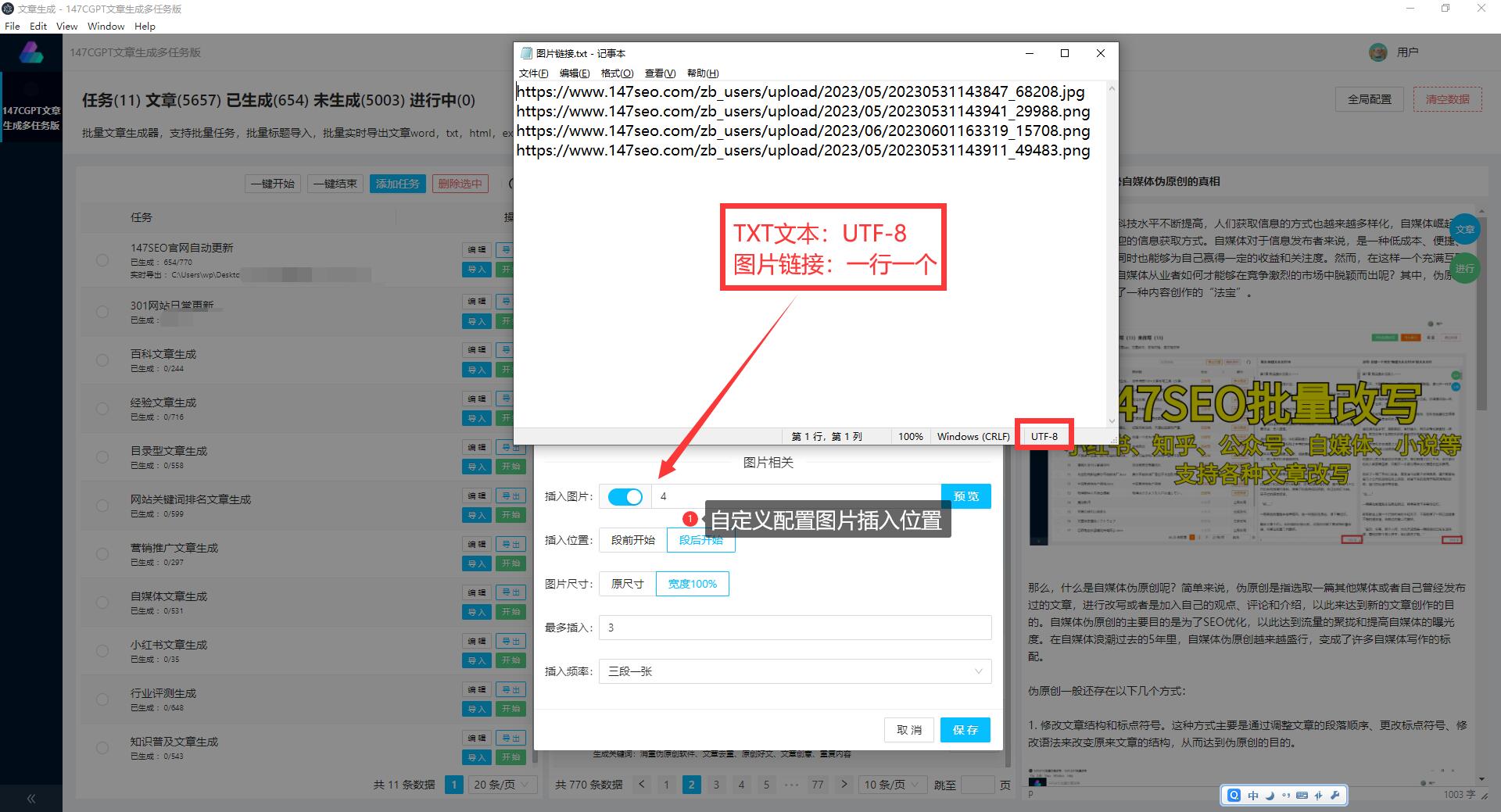Image resolution: width=1501 pixels, height=812 pixels.
Task: Choose 段前开始 insert position
Action: coord(633,540)
